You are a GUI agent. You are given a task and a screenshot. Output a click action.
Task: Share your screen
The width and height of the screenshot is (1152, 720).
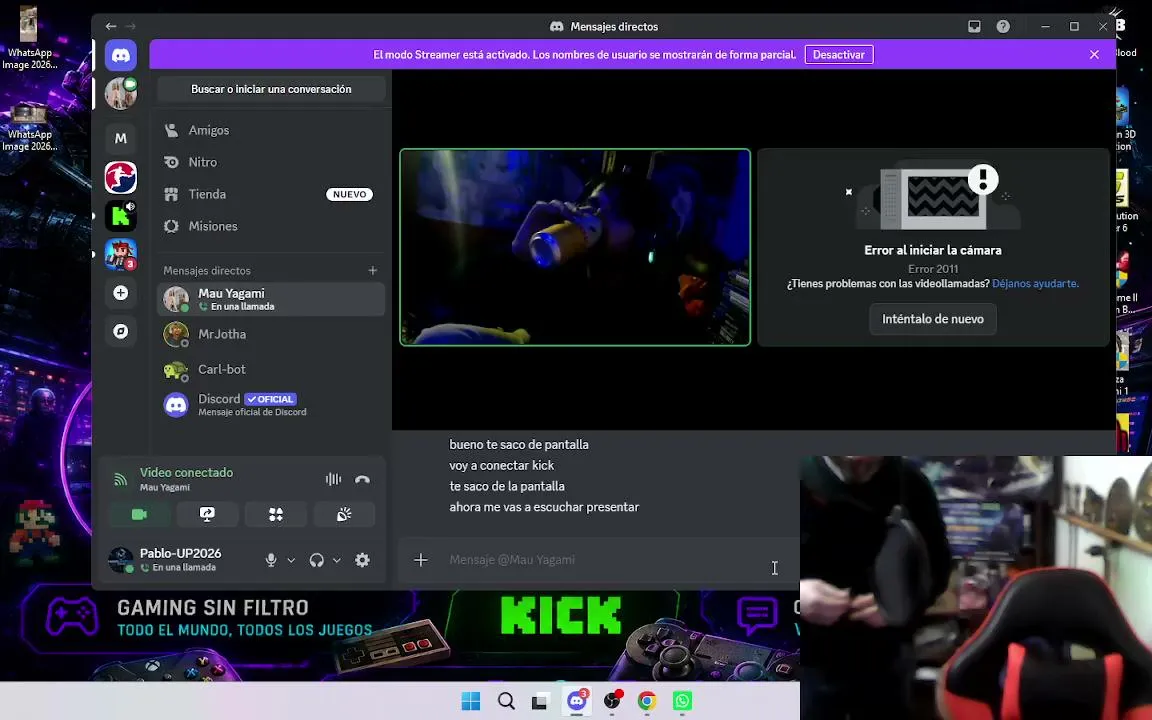point(207,514)
